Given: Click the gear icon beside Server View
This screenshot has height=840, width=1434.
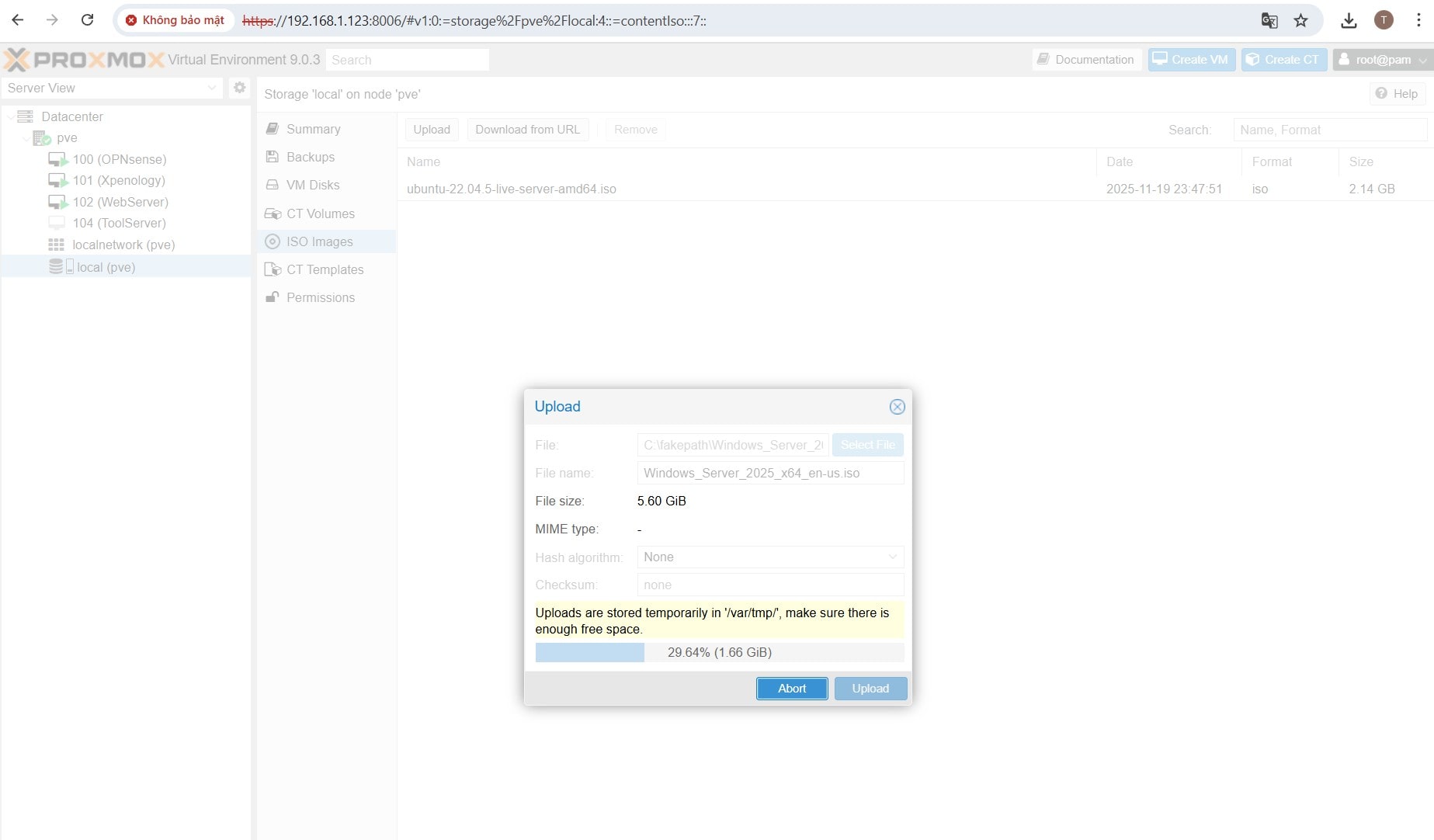Looking at the screenshot, I should click(x=240, y=88).
